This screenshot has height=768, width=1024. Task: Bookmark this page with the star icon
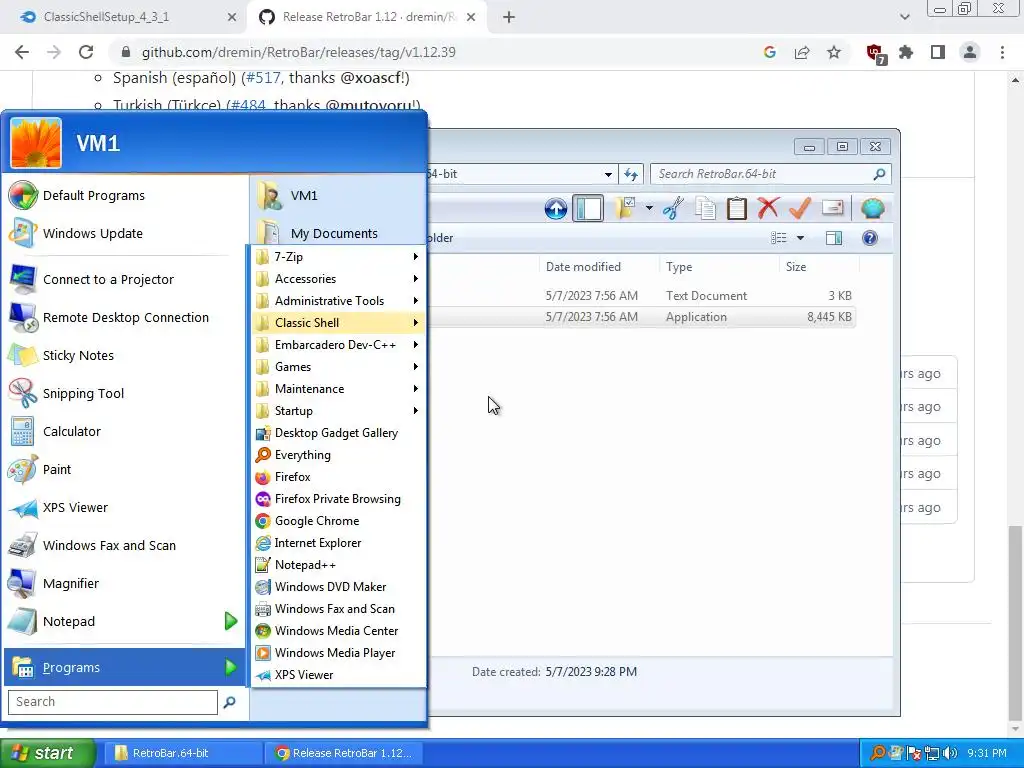pyautogui.click(x=834, y=52)
